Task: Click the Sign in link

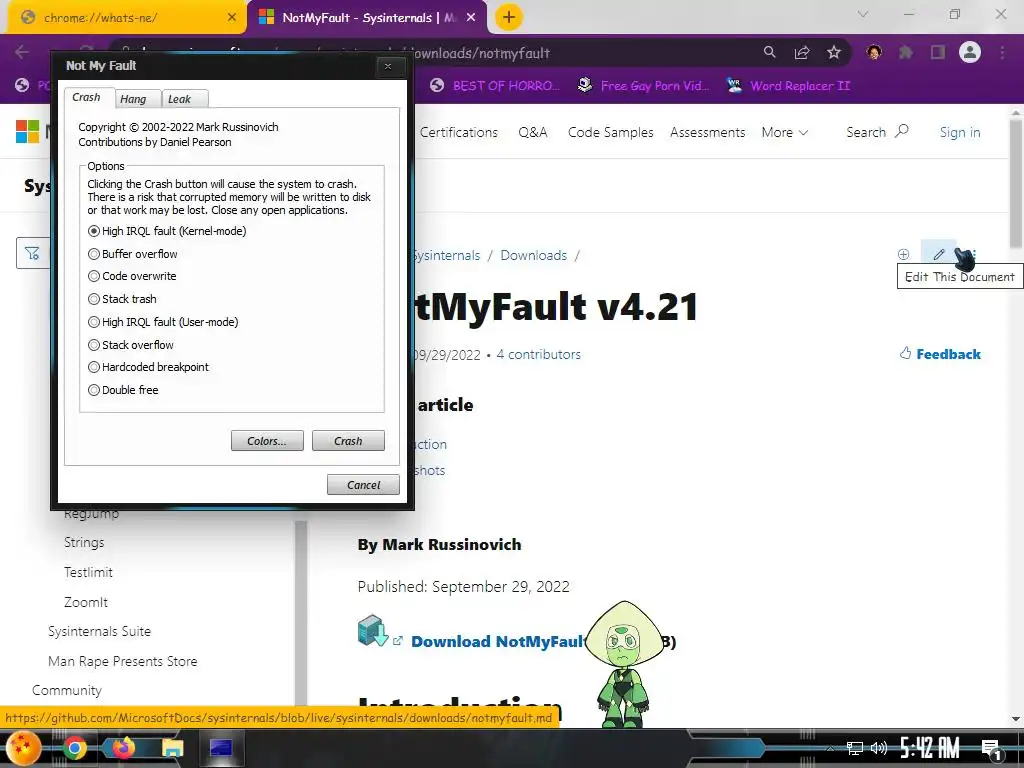Action: click(x=960, y=133)
